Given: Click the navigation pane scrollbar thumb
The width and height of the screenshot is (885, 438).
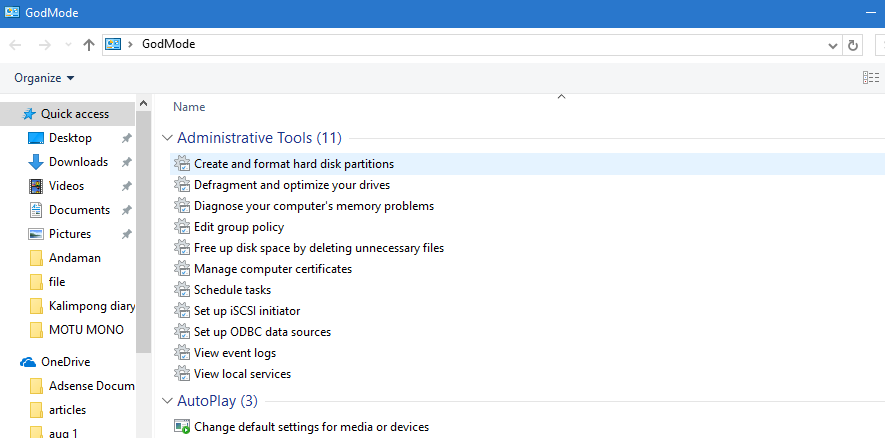Looking at the screenshot, I should pyautogui.click(x=143, y=231).
